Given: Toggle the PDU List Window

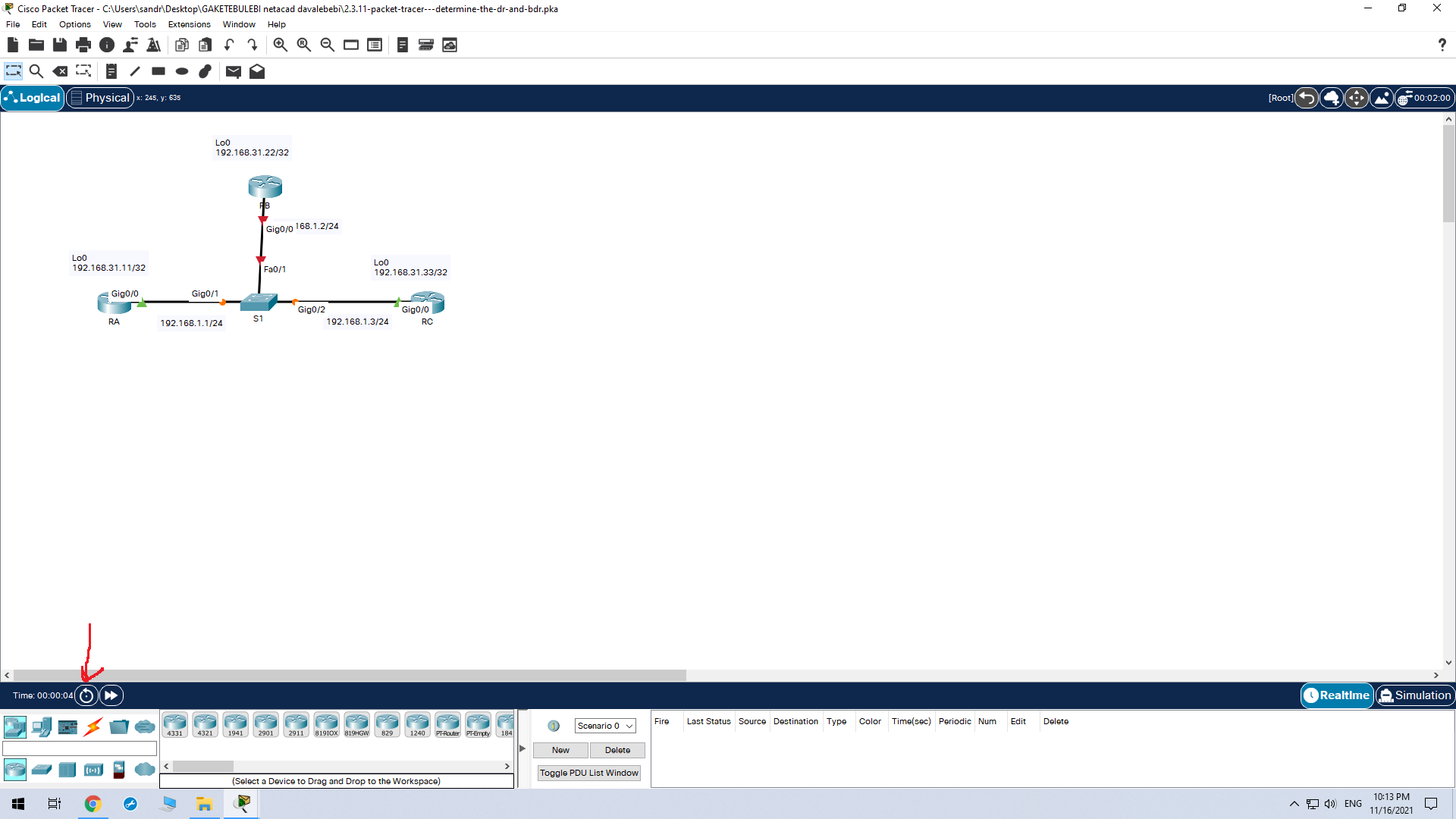Looking at the screenshot, I should 588,773.
